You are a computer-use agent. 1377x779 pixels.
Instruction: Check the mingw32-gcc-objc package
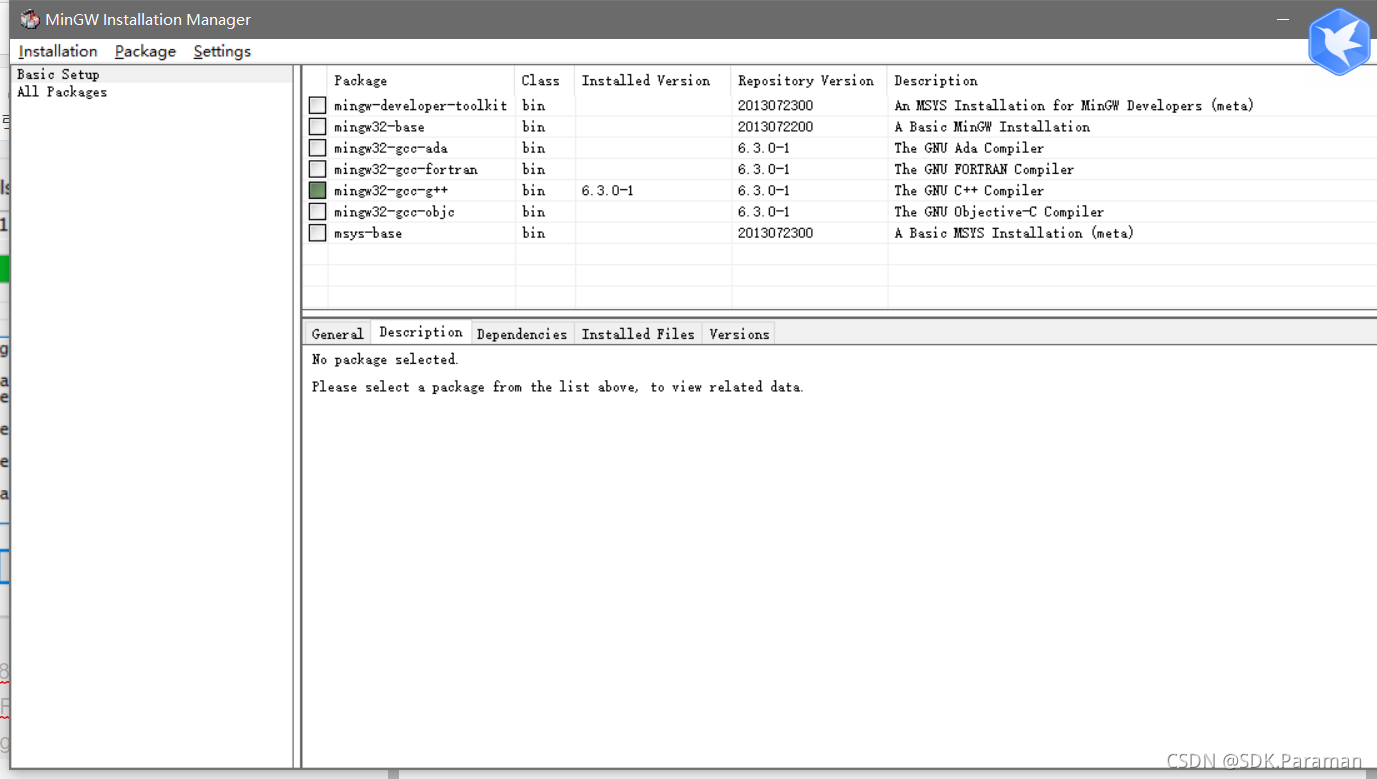(316, 211)
